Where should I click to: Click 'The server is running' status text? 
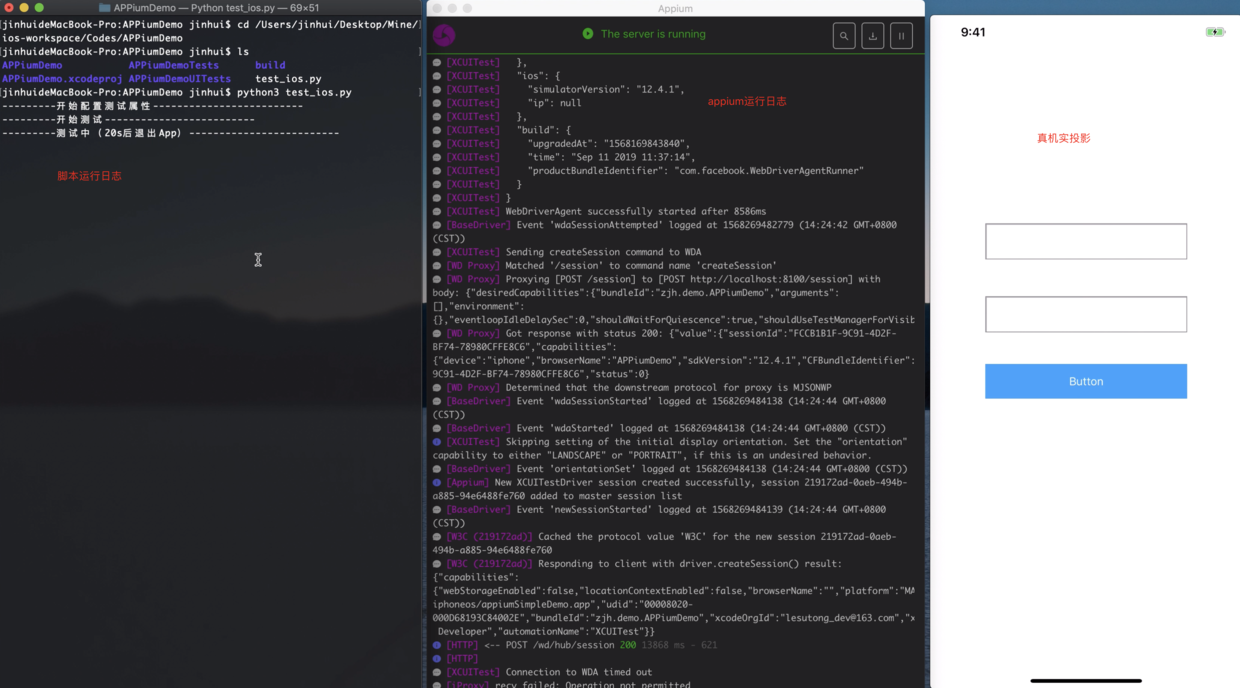(653, 34)
